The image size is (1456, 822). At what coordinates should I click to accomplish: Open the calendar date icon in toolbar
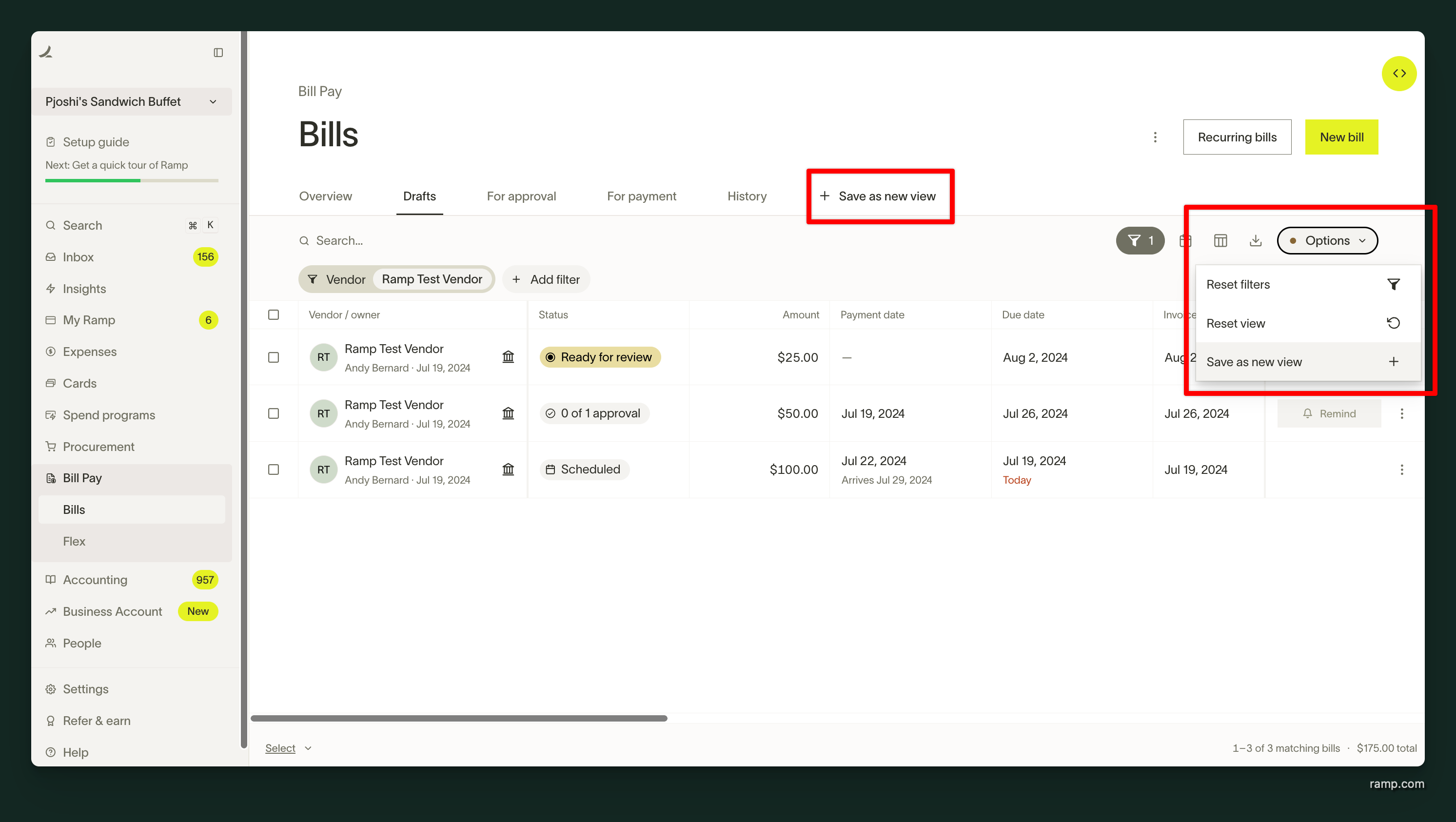pos(1185,241)
